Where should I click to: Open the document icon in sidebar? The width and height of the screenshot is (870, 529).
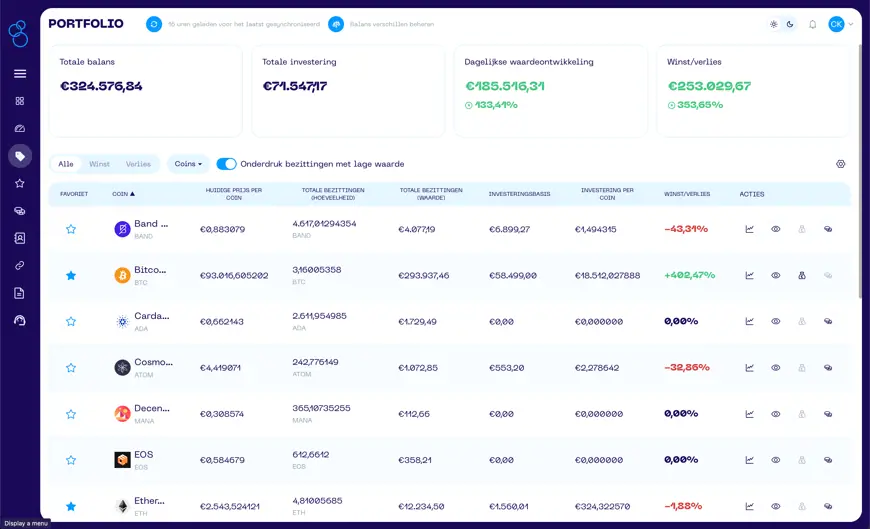[20, 293]
